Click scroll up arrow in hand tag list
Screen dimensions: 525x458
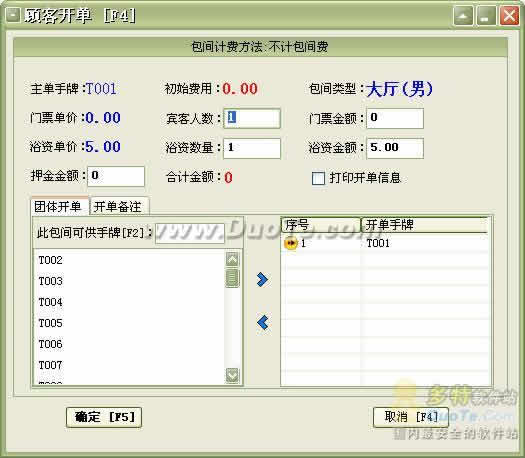[x=232, y=259]
